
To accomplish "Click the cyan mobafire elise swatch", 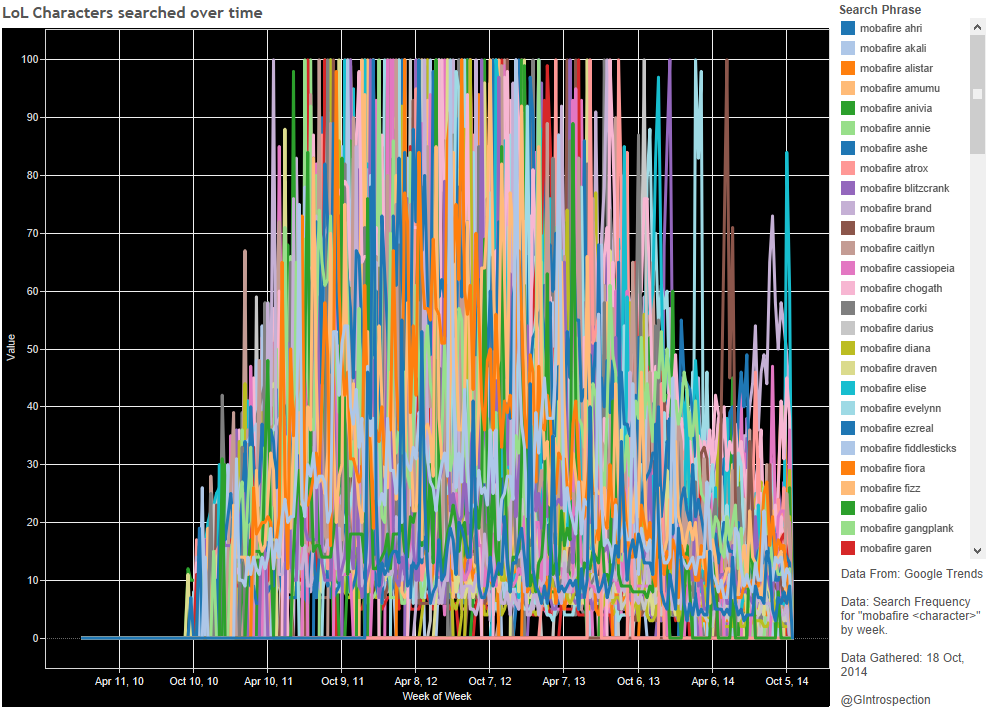I will 848,389.
